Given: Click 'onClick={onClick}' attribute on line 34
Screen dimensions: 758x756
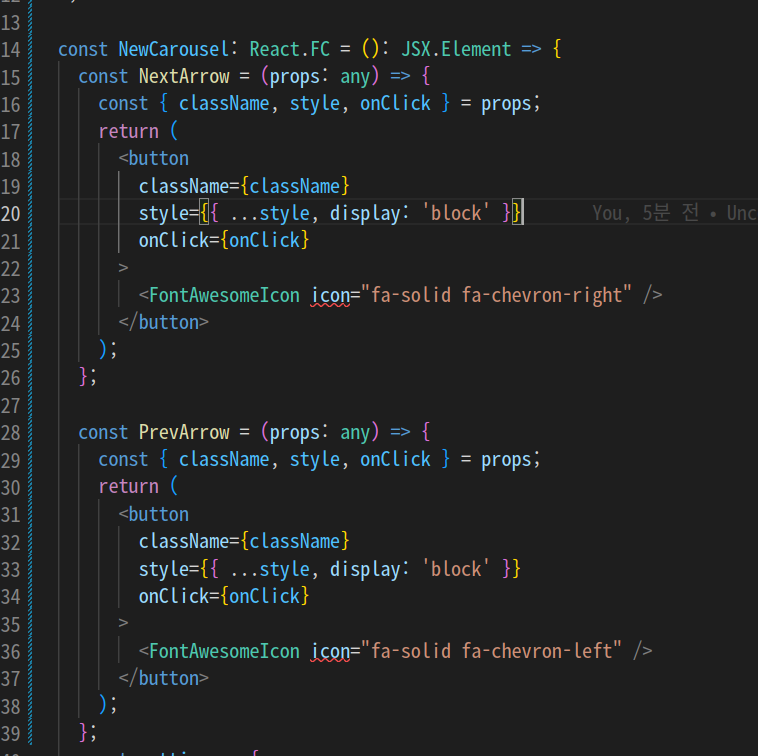Looking at the screenshot, I should coord(224,596).
